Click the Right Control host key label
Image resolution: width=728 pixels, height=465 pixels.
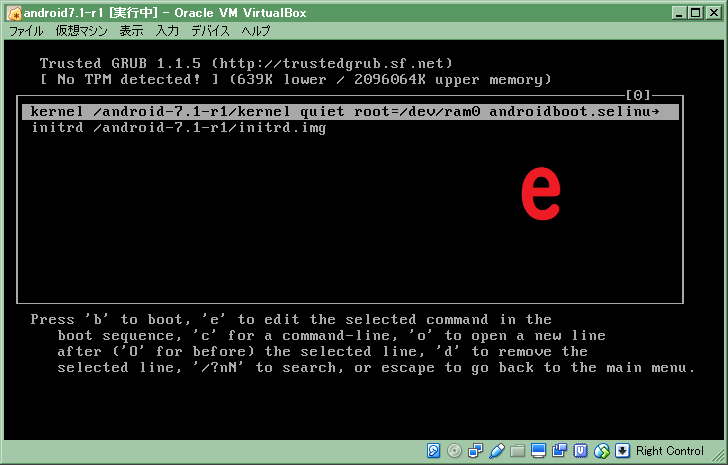click(670, 451)
